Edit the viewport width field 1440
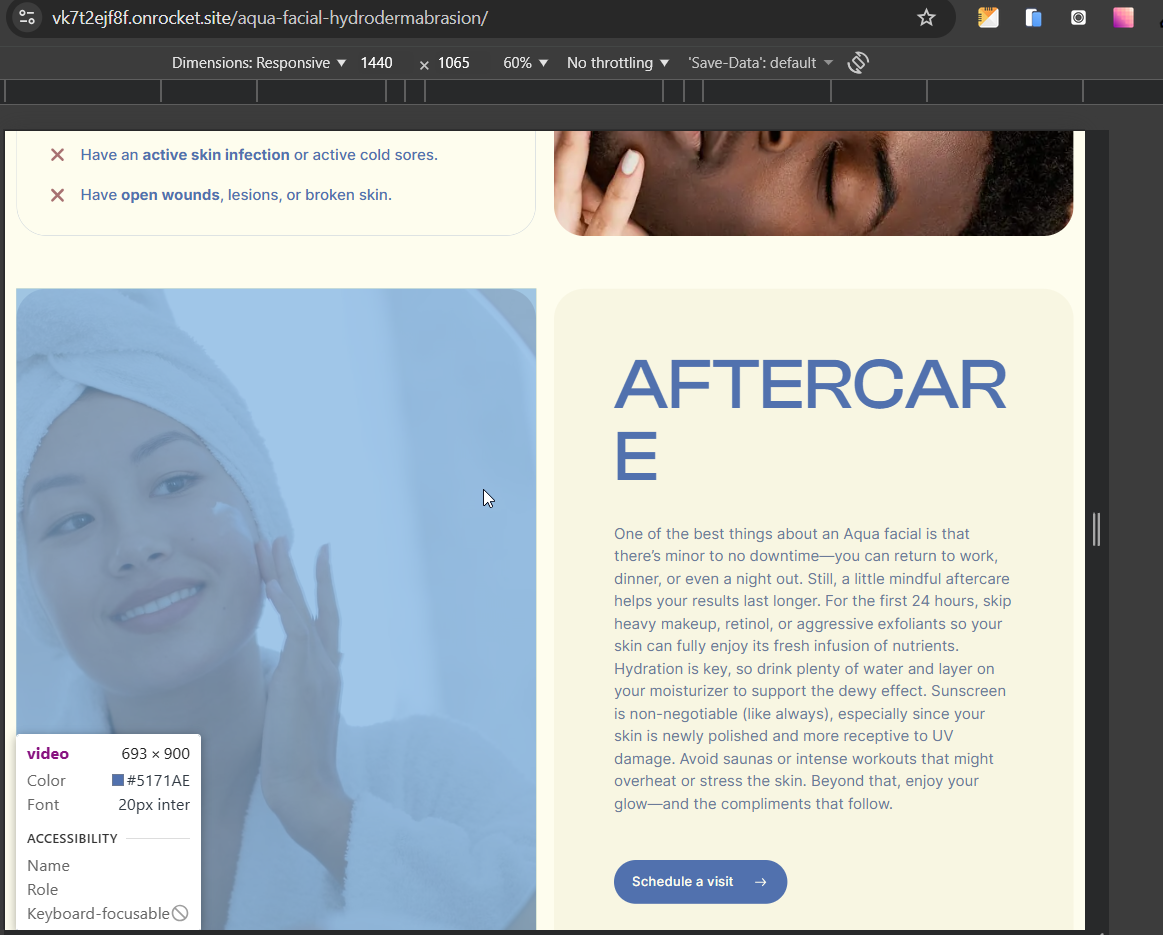Screen dimensions: 1163x935 pos(377,63)
